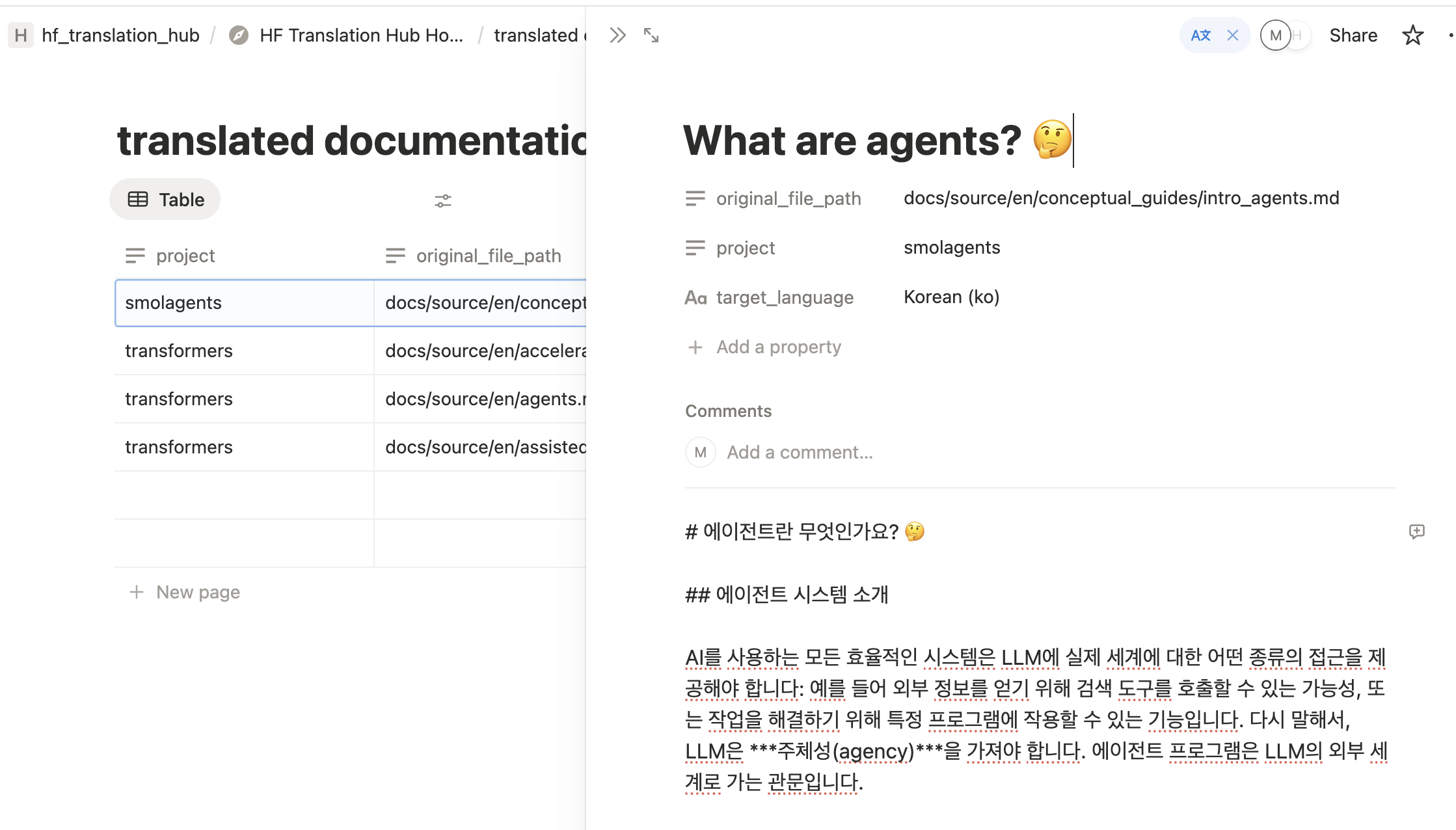Open HF Translation Hub Home from breadcrumb
Screen dimensions: 1456x830
[362, 35]
